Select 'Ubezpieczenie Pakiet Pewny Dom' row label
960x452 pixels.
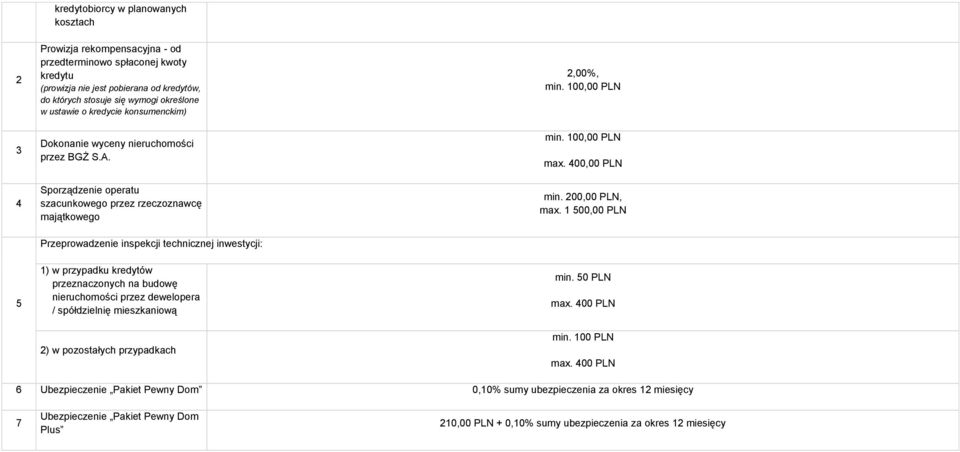(x=121, y=390)
